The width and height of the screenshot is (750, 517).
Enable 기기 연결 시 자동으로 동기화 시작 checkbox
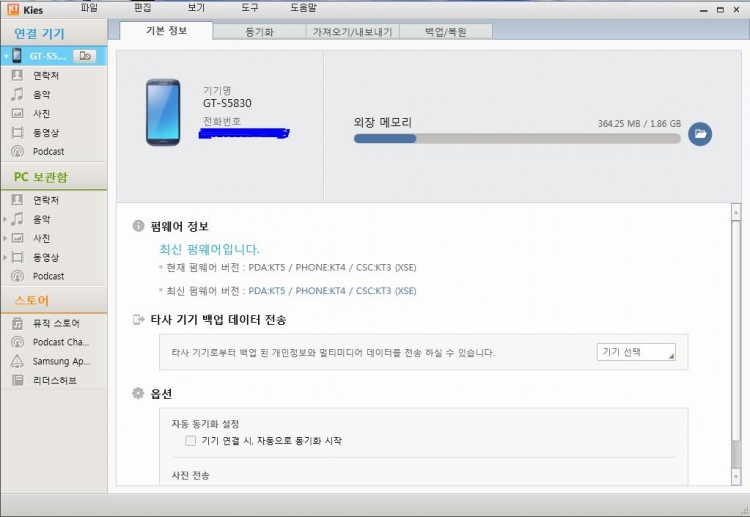point(190,440)
